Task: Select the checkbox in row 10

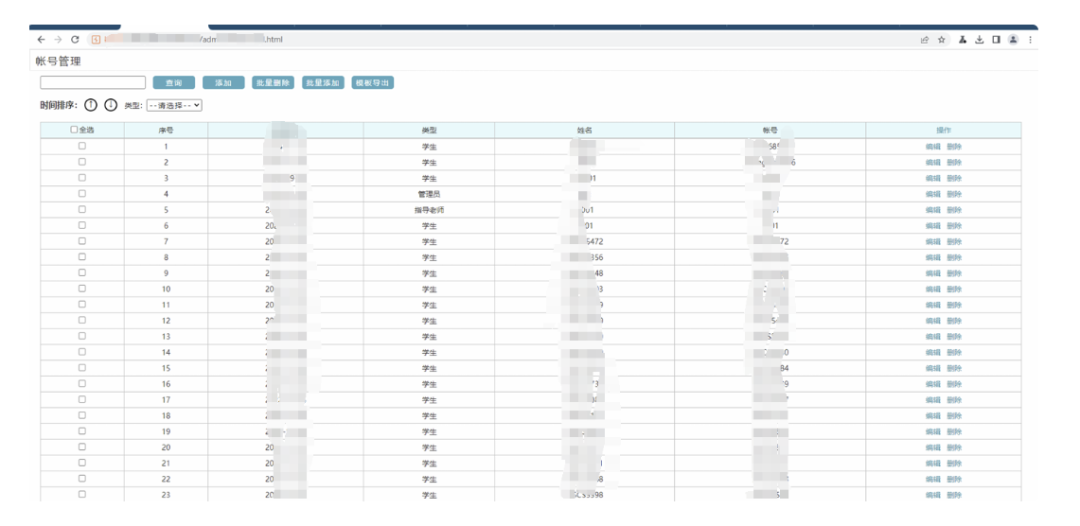Action: coord(82,288)
